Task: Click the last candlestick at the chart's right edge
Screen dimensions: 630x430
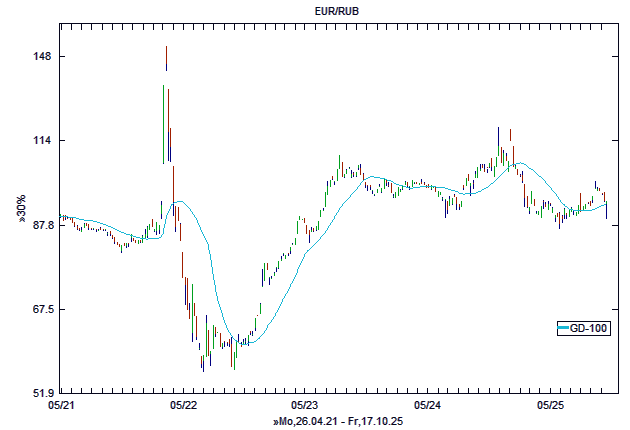Action: (606, 209)
